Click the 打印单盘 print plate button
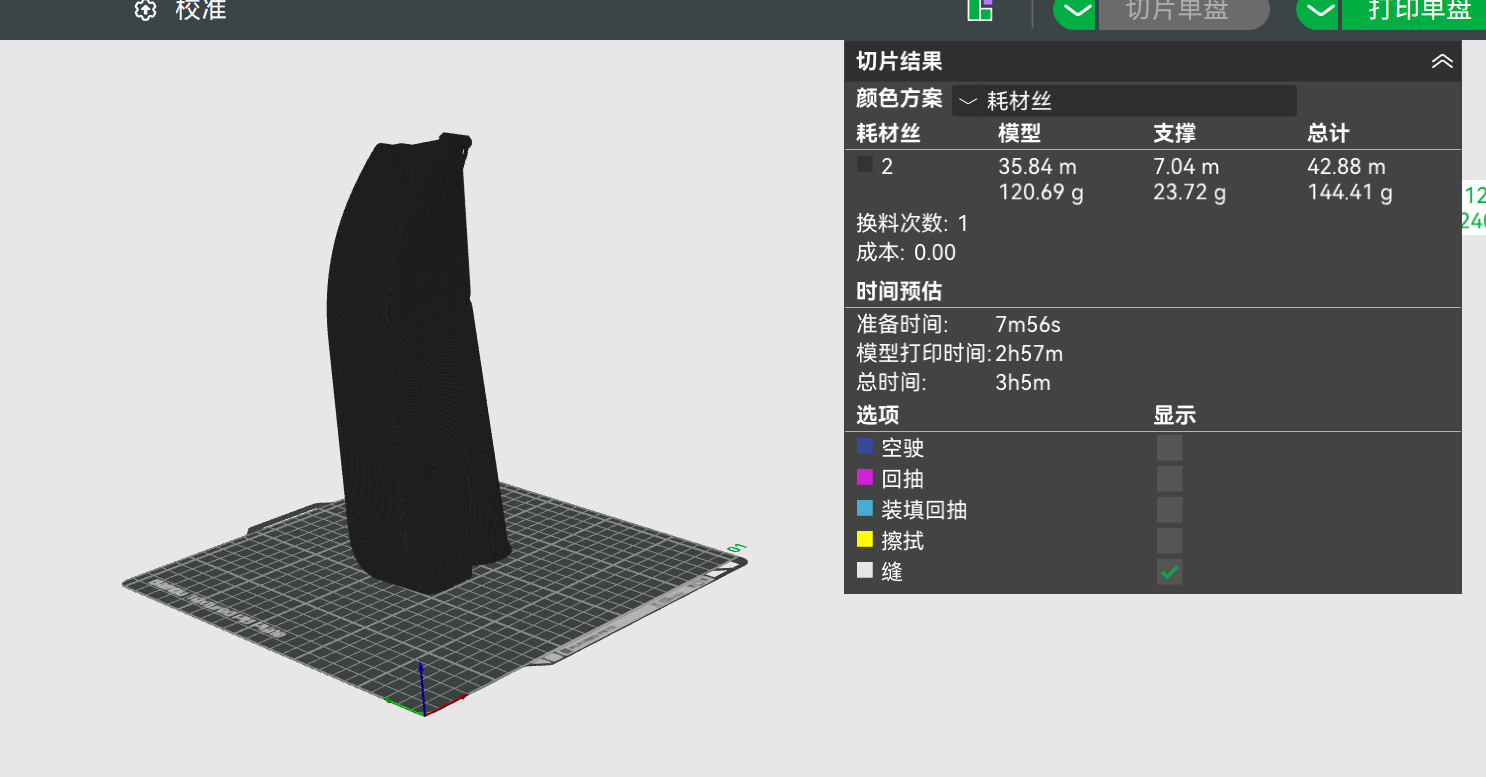 pos(1414,12)
